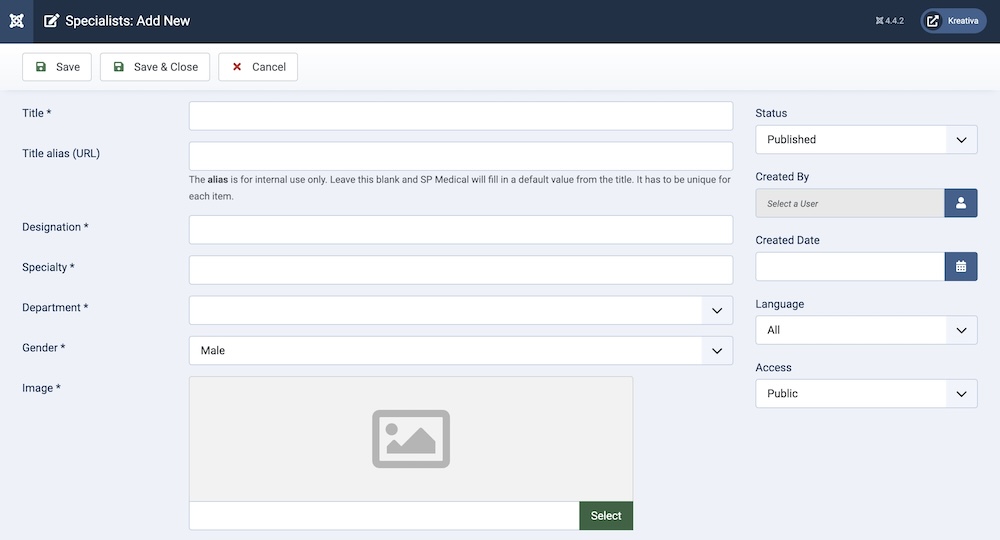This screenshot has width=1000, height=540.
Task: Cancel adding the new specialist
Action: tap(258, 67)
